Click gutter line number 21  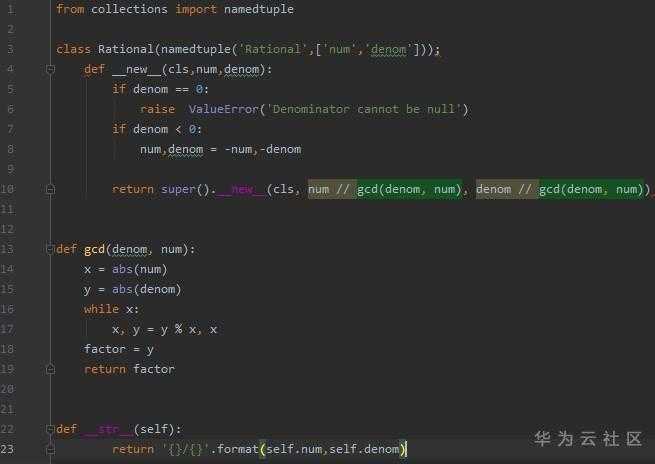click(8, 409)
